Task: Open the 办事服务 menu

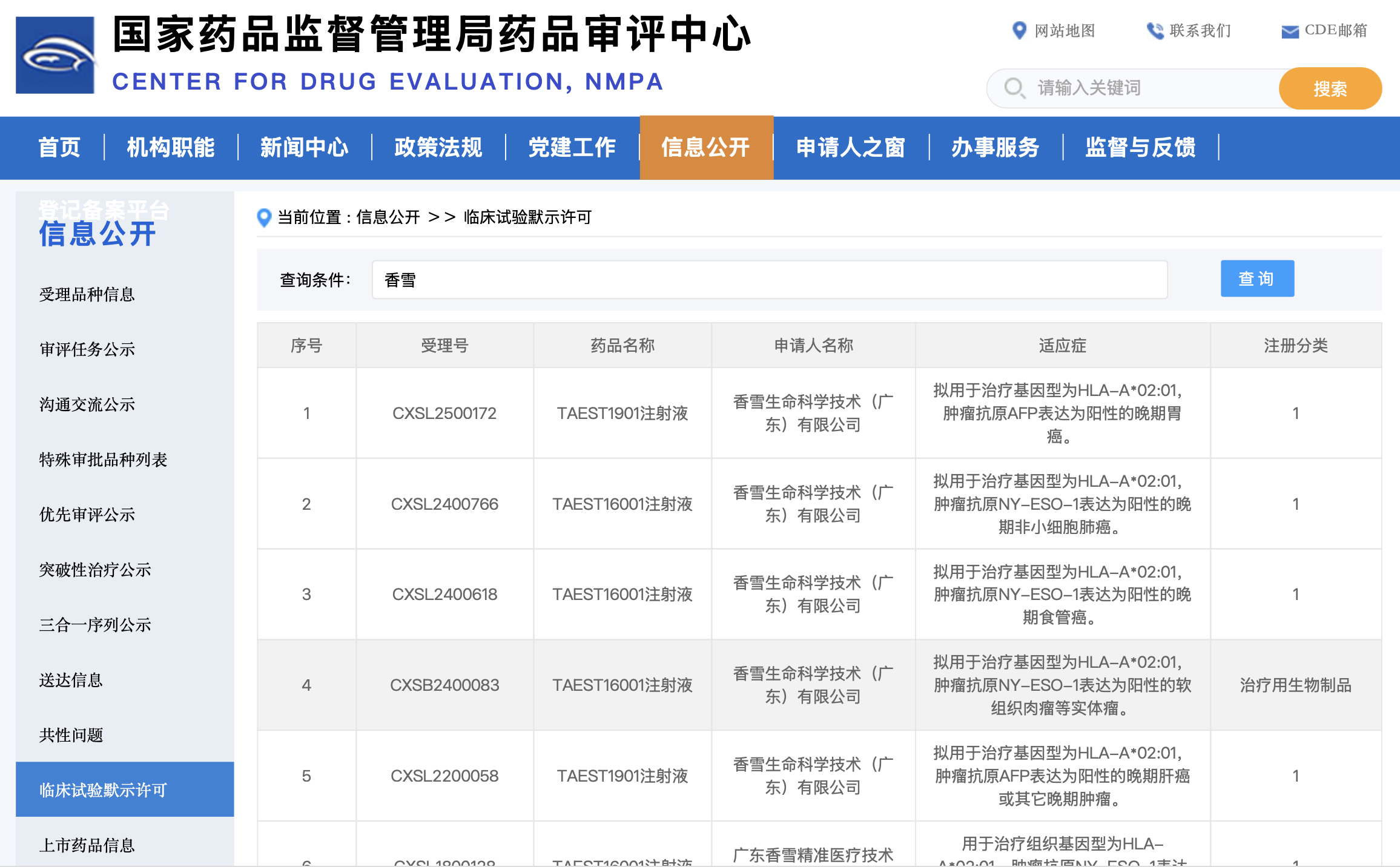Action: coord(996,147)
